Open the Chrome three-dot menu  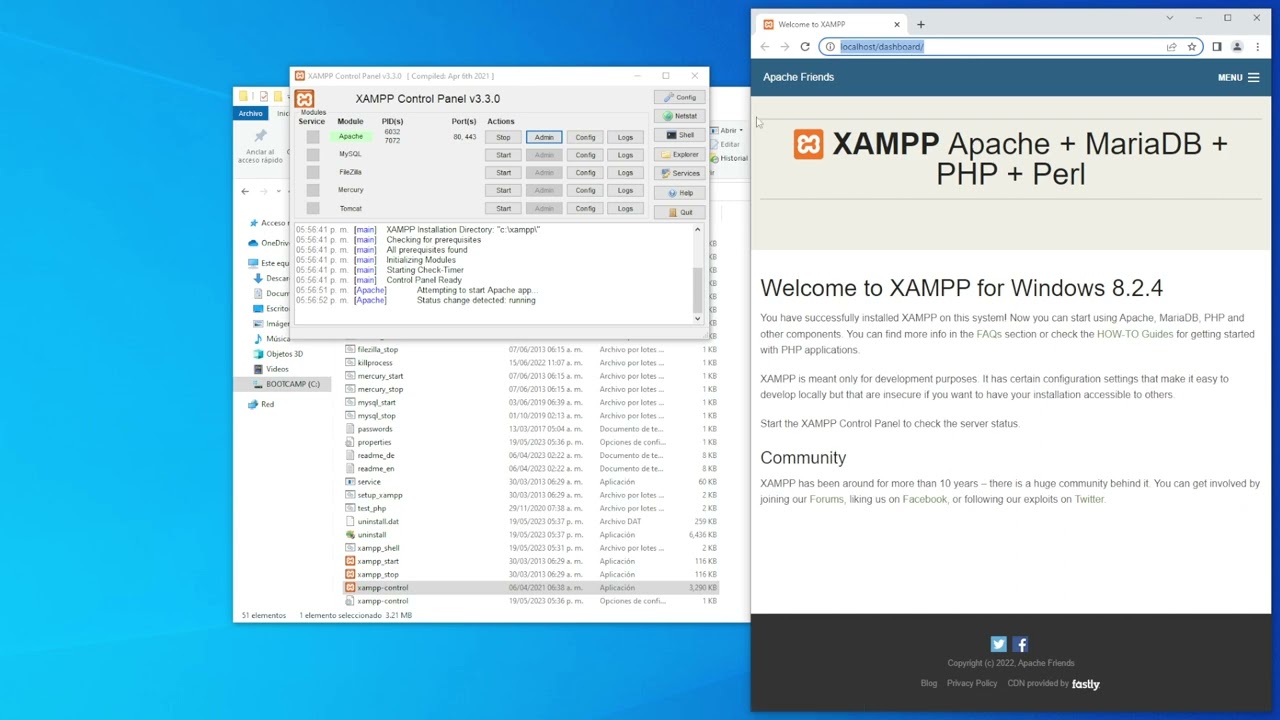[x=1258, y=47]
